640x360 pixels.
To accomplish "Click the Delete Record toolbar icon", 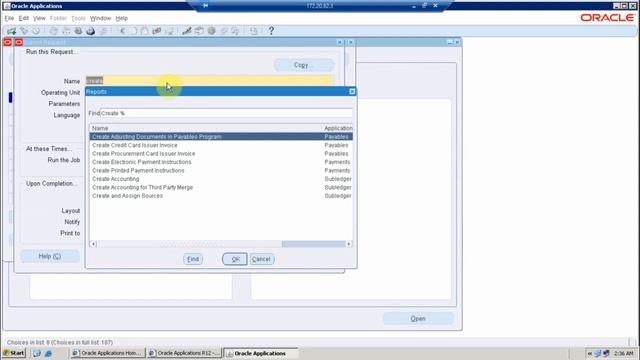I will coord(169,31).
